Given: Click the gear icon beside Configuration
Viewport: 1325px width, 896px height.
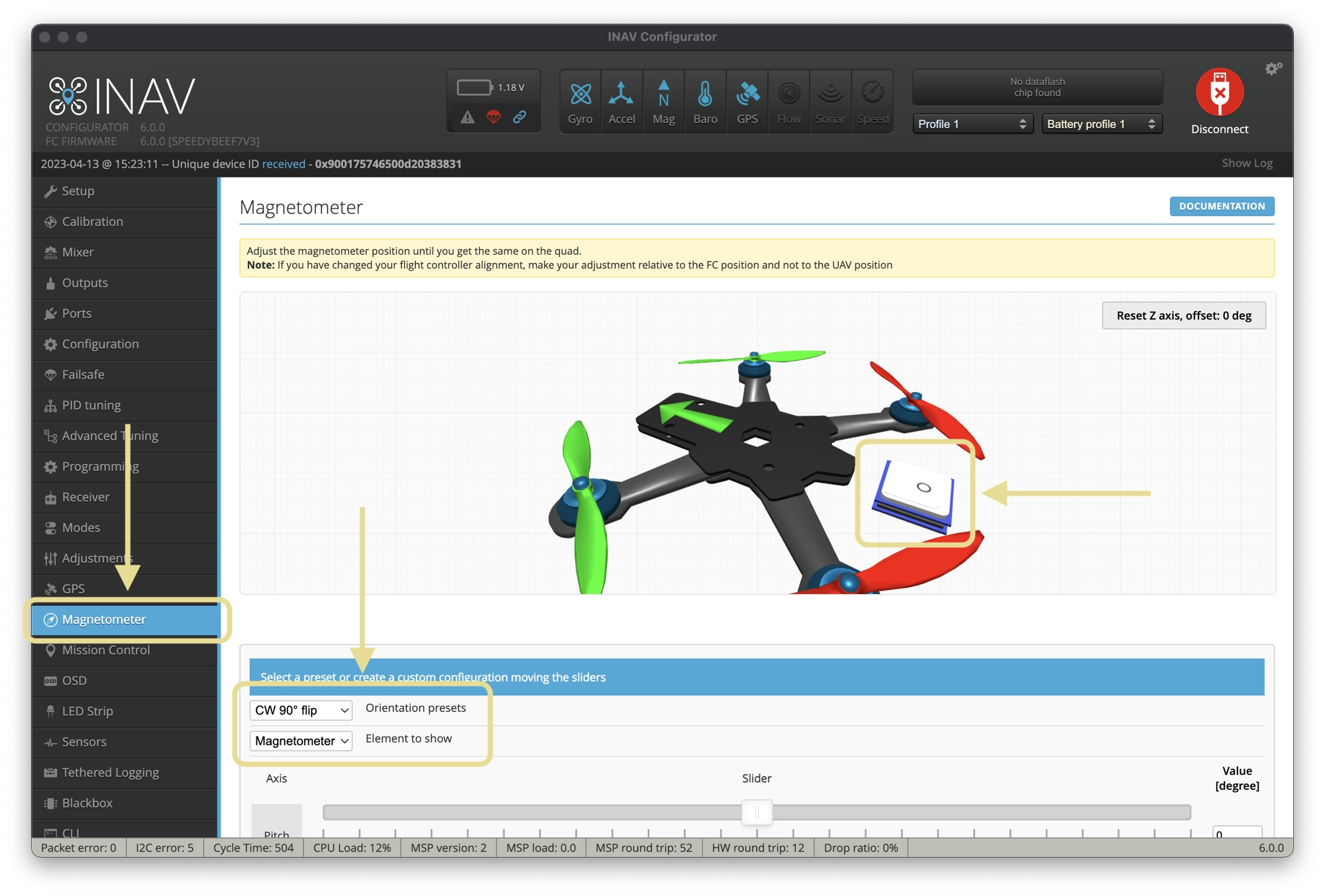Looking at the screenshot, I should [x=50, y=344].
